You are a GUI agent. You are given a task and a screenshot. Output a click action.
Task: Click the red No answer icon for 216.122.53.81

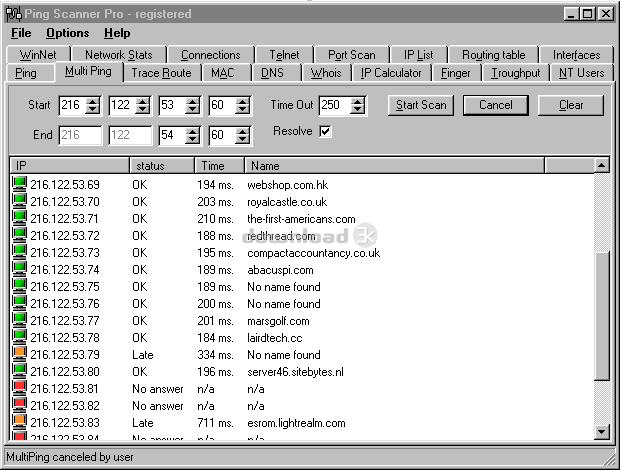tap(19, 388)
